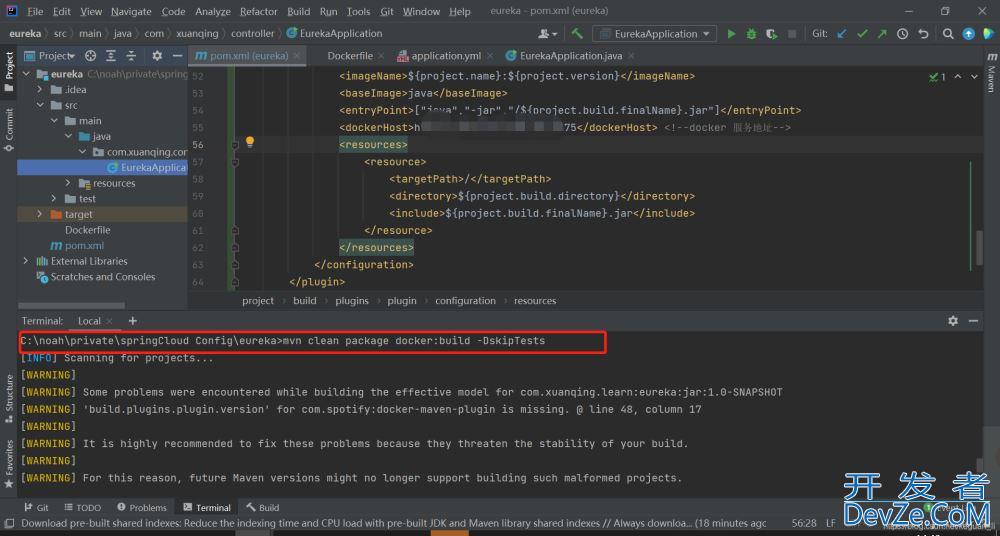Open the EurekaApplication run configuration dropdown
The image size is (1000, 536).
(654, 34)
